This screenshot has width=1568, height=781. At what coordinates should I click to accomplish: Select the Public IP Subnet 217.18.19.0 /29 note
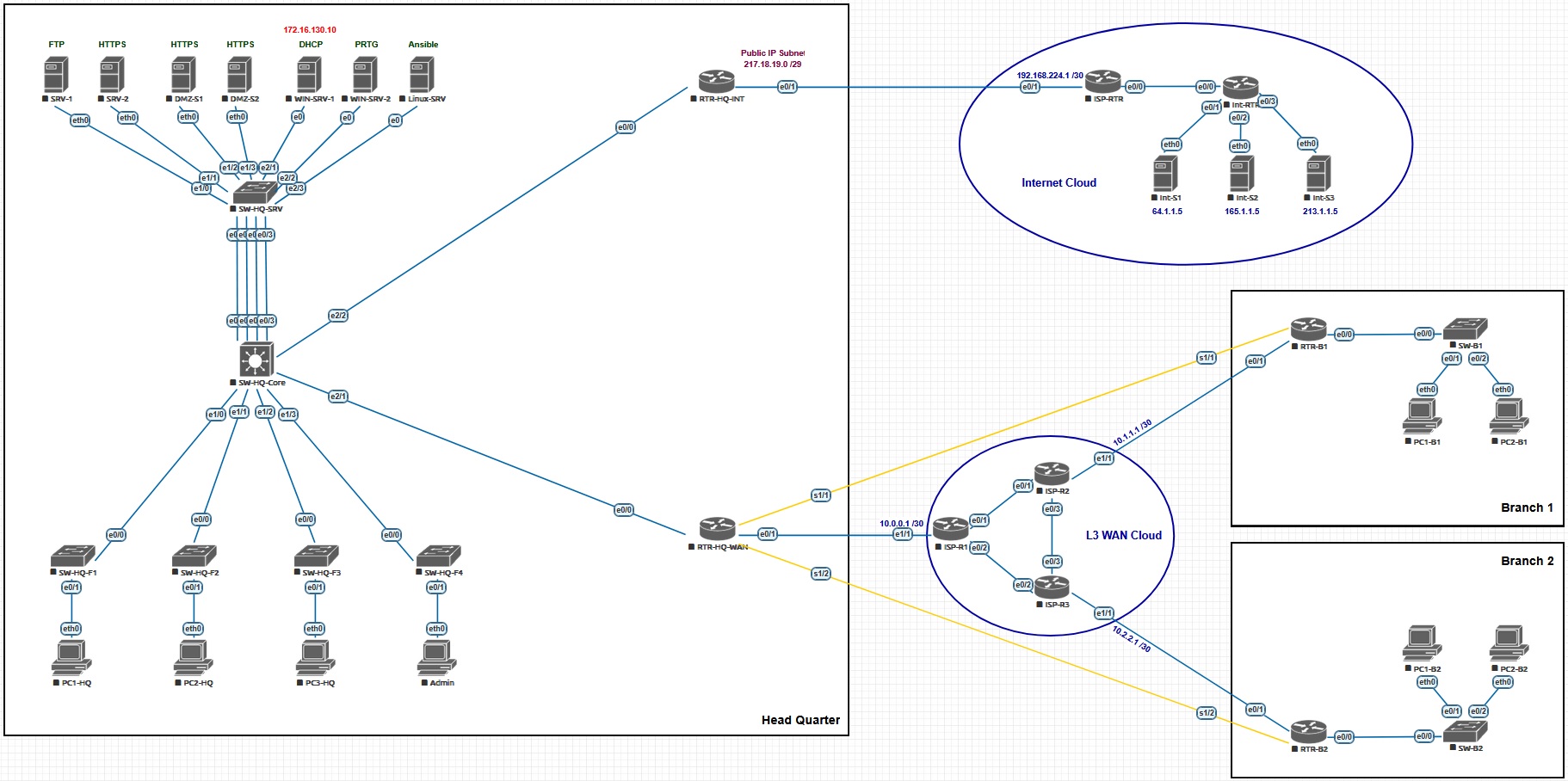click(773, 58)
